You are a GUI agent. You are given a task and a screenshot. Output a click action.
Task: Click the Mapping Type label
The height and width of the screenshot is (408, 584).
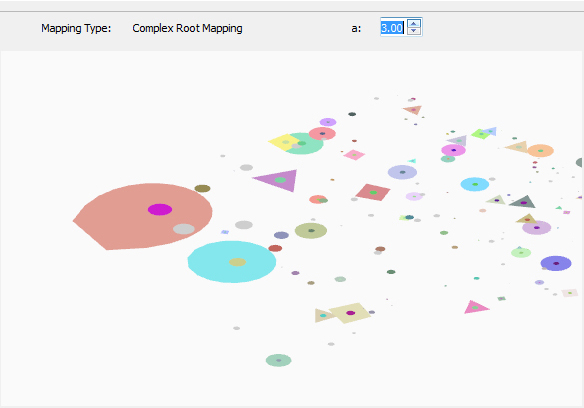tap(76, 28)
